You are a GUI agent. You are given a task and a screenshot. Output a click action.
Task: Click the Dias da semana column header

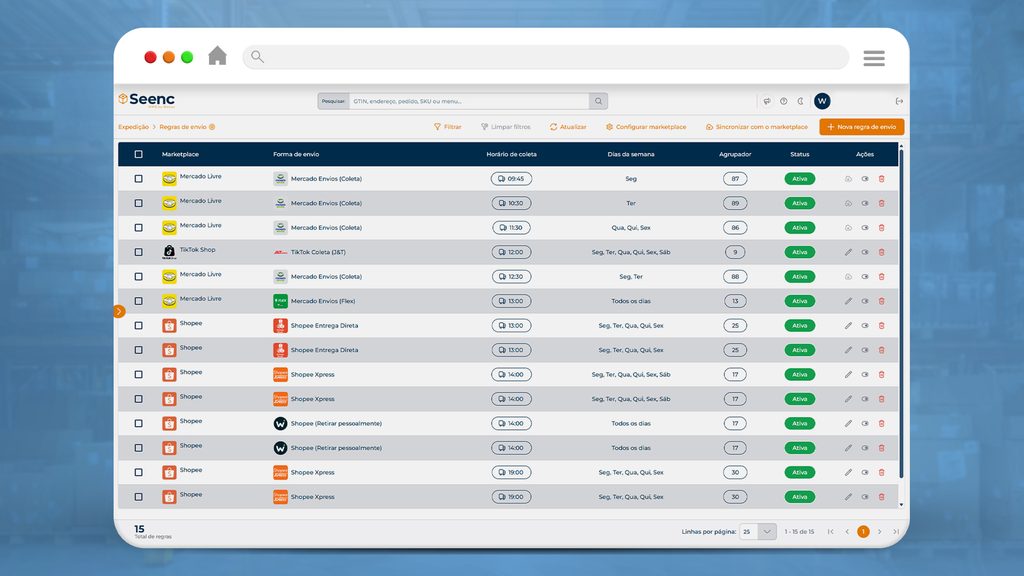[631, 154]
